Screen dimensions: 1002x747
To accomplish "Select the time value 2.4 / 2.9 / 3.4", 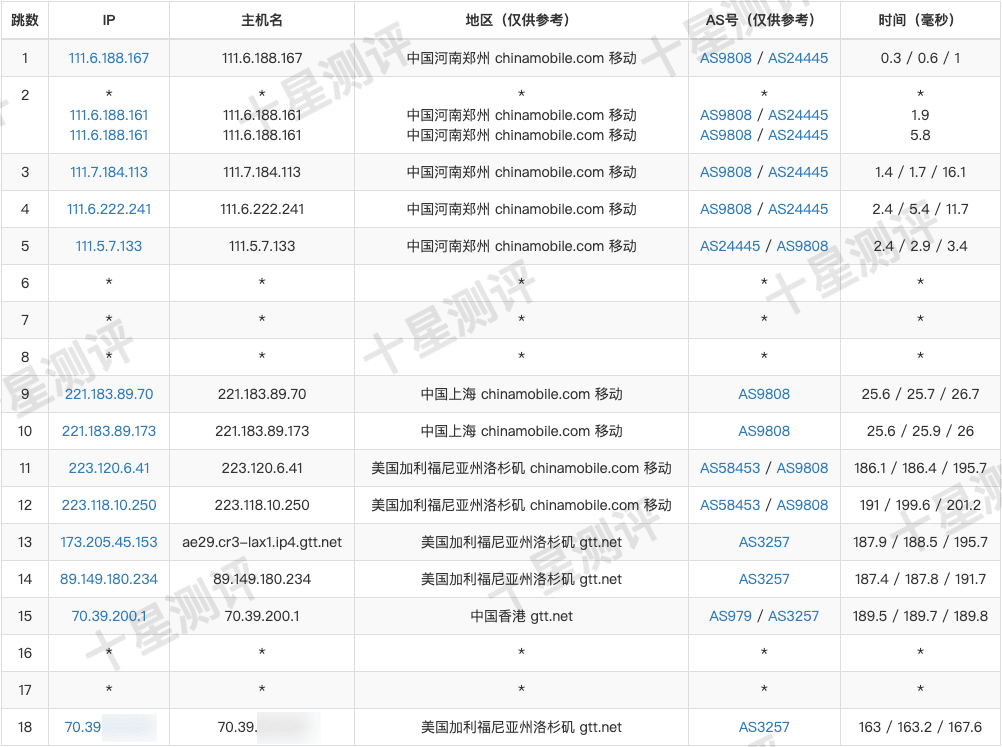I will (x=920, y=246).
